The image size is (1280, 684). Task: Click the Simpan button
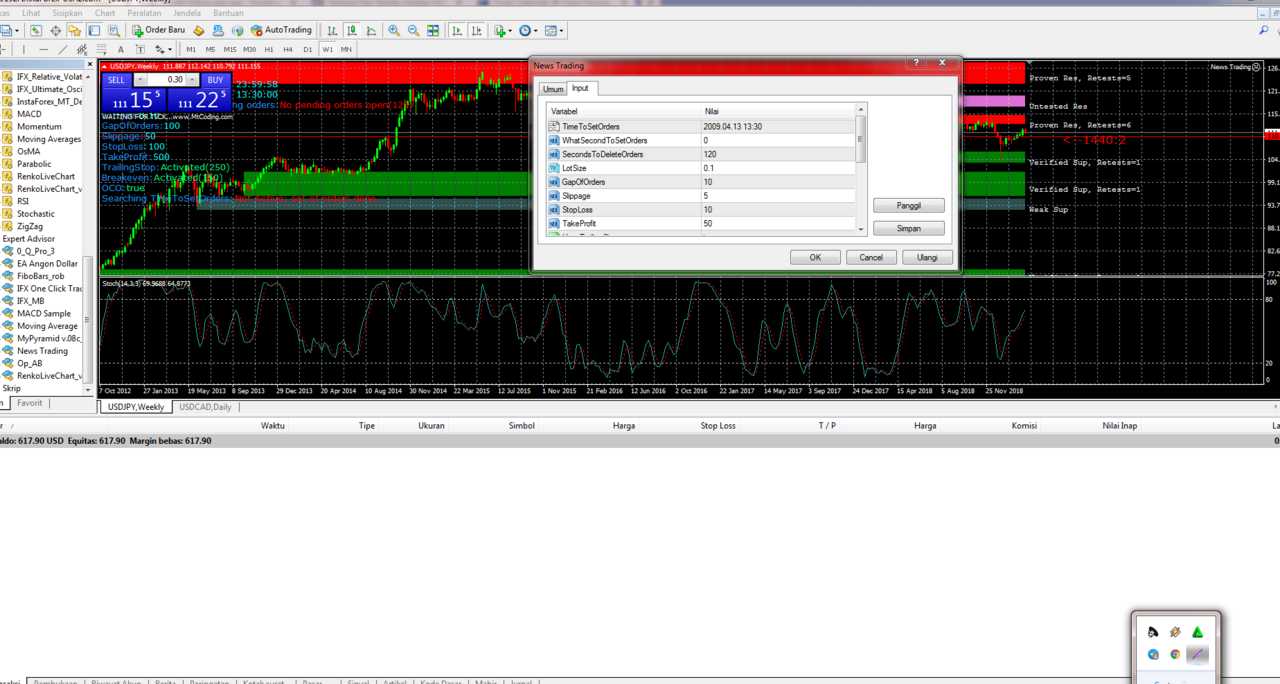click(908, 228)
